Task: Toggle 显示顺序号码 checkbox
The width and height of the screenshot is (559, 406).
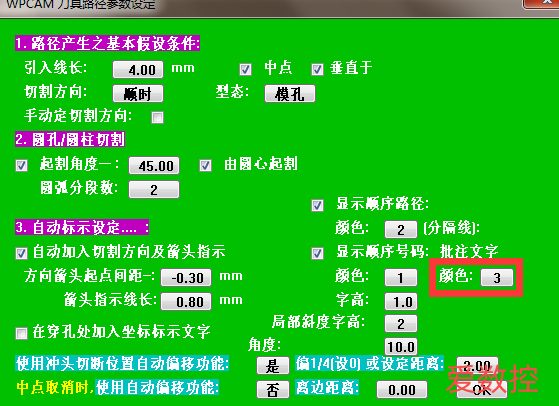Action: [317, 253]
